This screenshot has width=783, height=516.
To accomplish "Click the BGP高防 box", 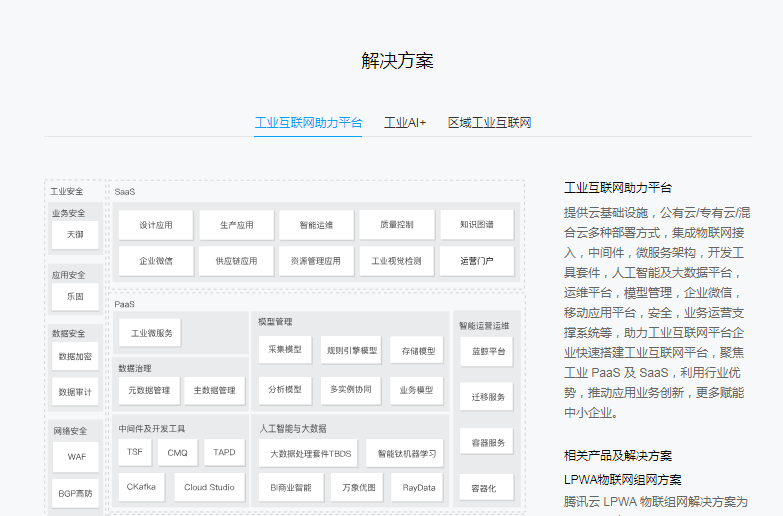I will [75, 494].
